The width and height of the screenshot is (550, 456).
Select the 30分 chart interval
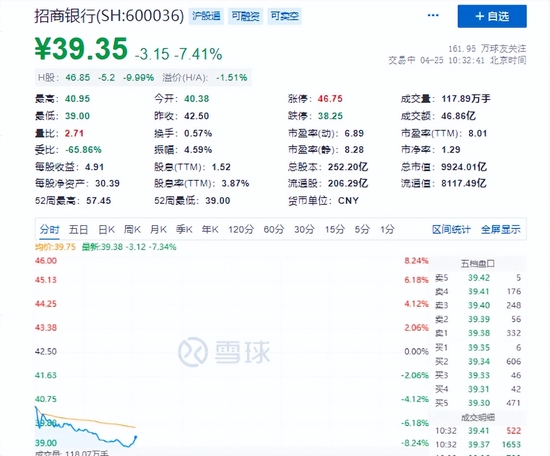[304, 230]
